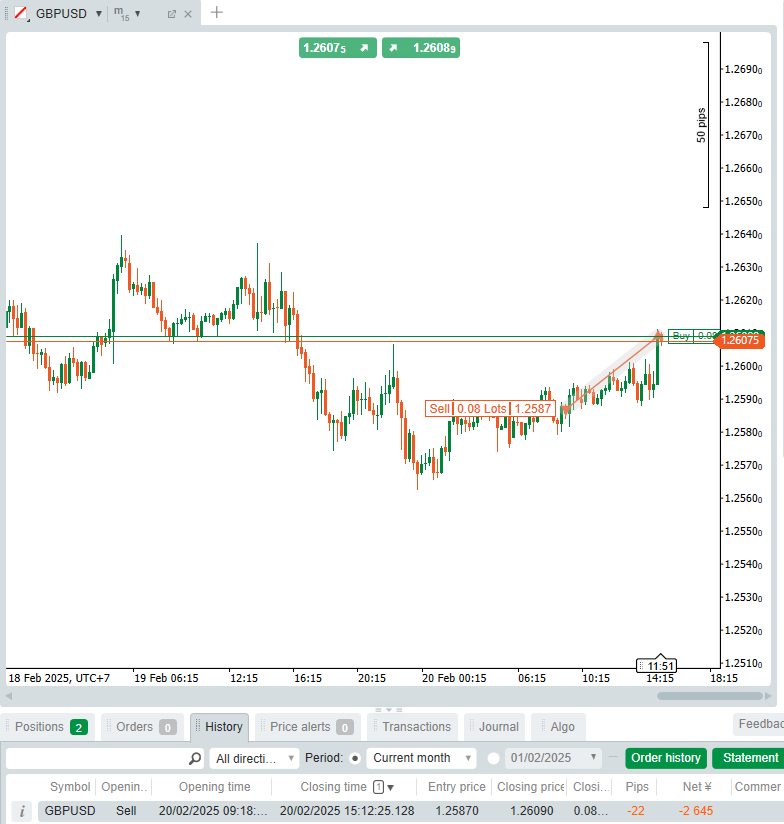Image resolution: width=784 pixels, height=824 pixels.
Task: Open the GBPUSD symbol dropdown arrow
Action: pos(98,14)
